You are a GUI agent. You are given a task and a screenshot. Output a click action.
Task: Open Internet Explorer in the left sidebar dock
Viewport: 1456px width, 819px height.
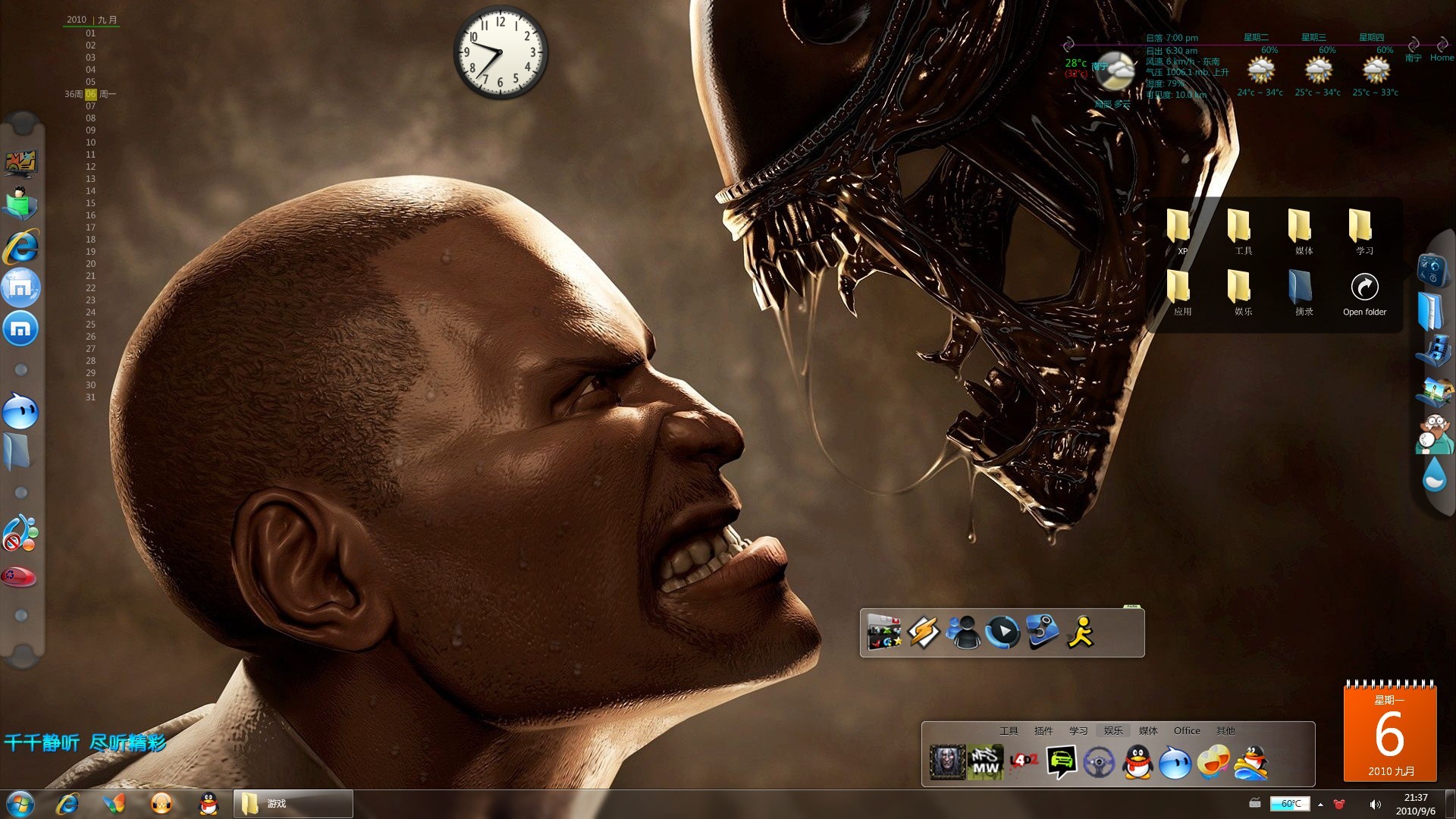(20, 246)
